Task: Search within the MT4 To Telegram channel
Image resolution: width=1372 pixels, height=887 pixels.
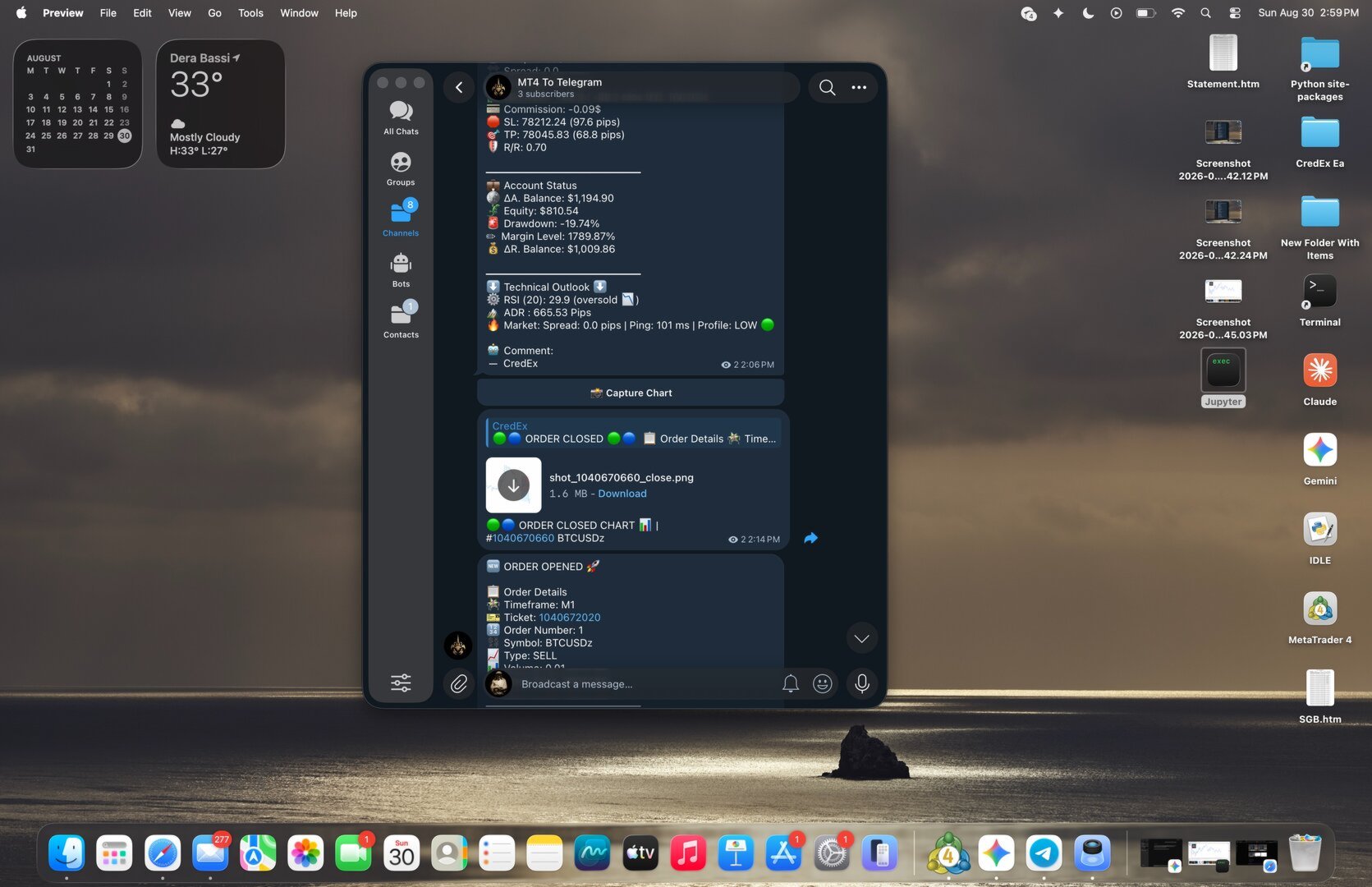Action: [827, 87]
